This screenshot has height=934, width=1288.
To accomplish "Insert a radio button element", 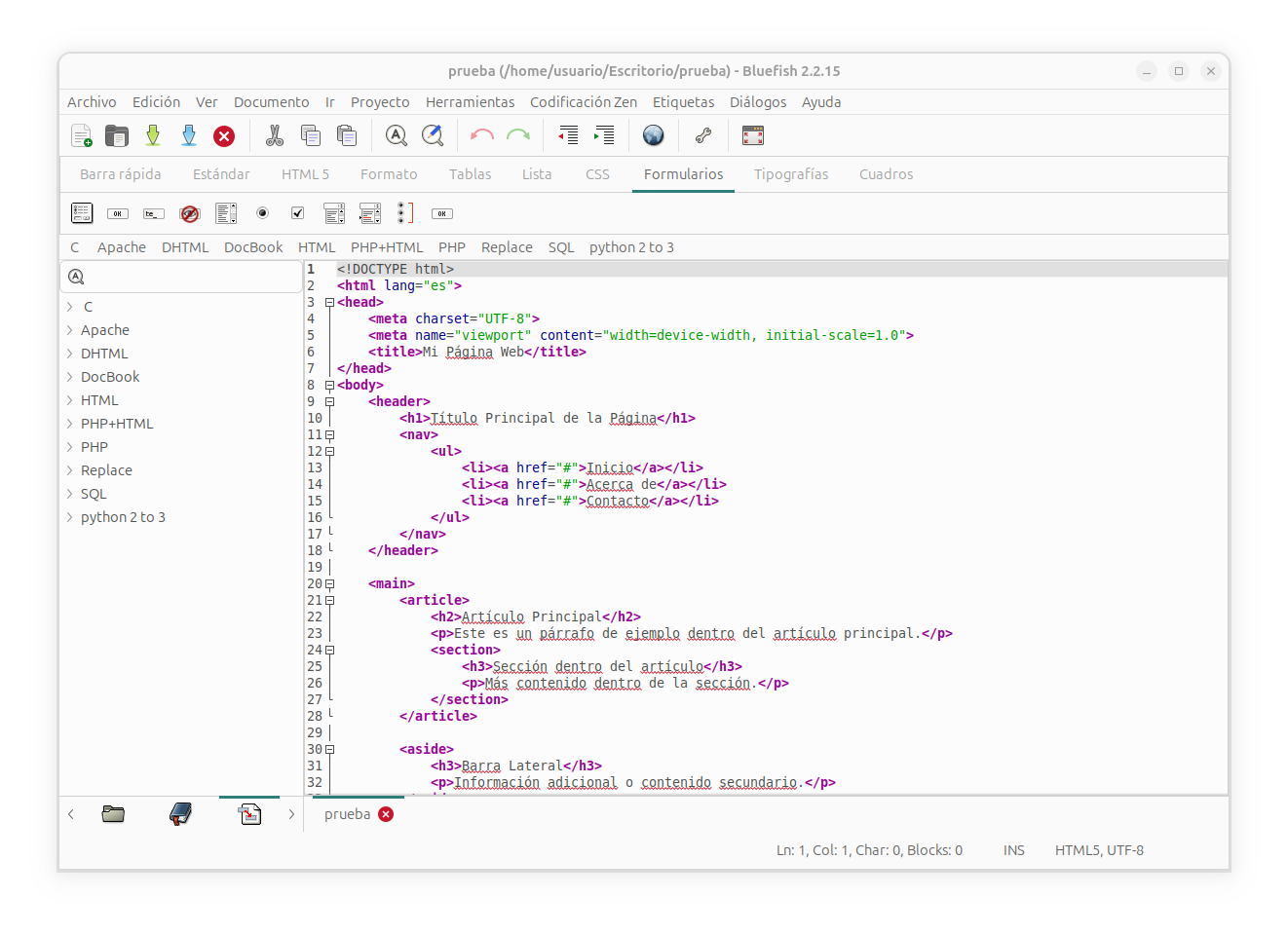I will pyautogui.click(x=262, y=212).
